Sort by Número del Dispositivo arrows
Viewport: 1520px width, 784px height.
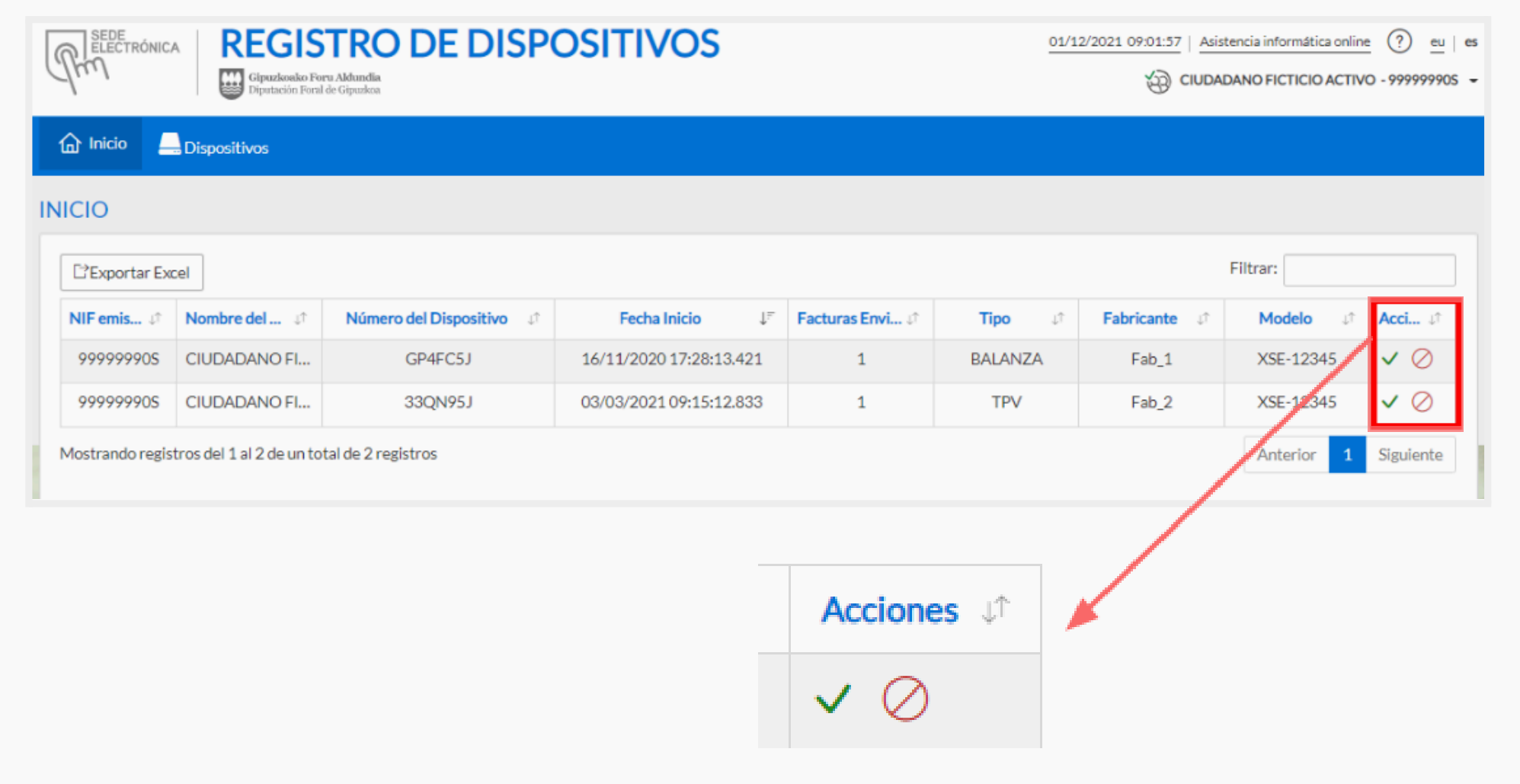tap(534, 318)
